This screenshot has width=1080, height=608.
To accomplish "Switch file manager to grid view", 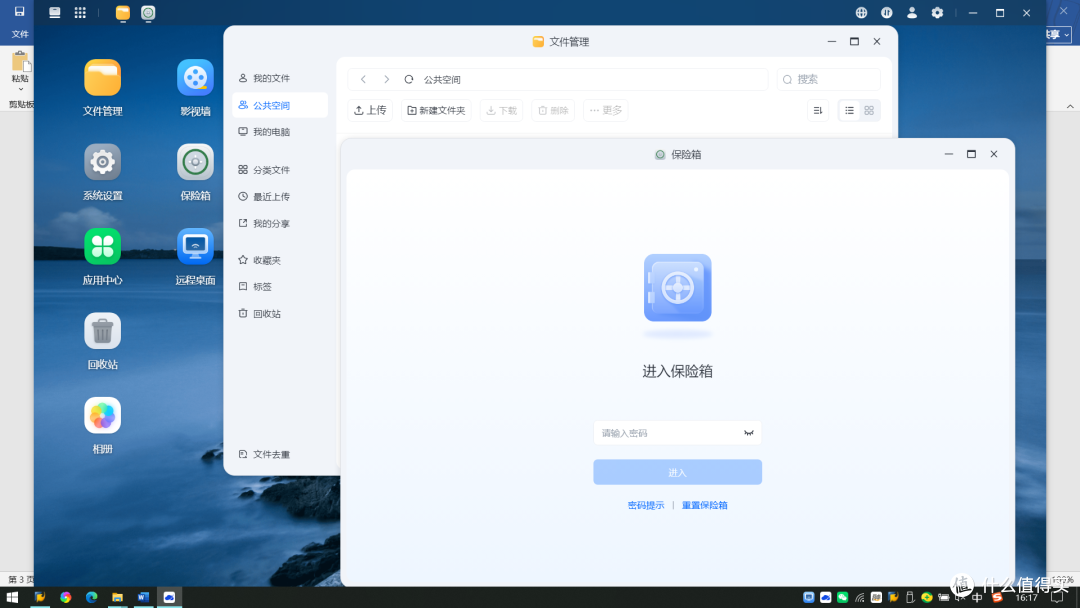I will 869,110.
